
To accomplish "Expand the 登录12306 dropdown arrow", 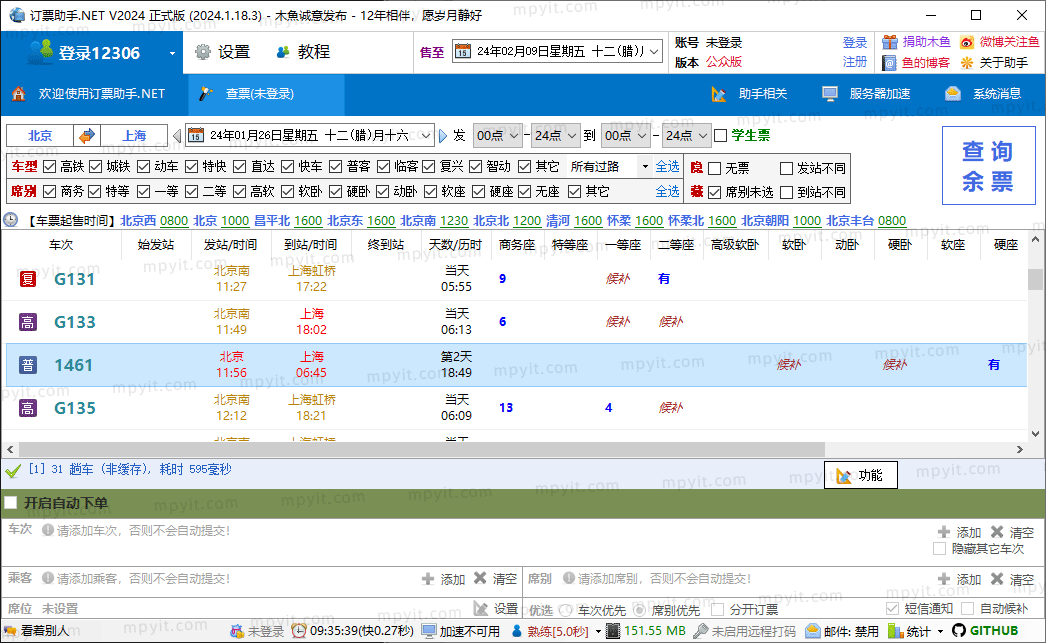I will [x=172, y=53].
